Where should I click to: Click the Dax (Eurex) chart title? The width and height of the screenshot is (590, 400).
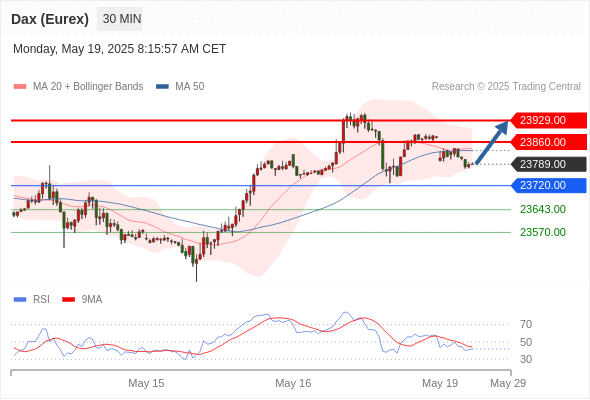(x=50, y=19)
